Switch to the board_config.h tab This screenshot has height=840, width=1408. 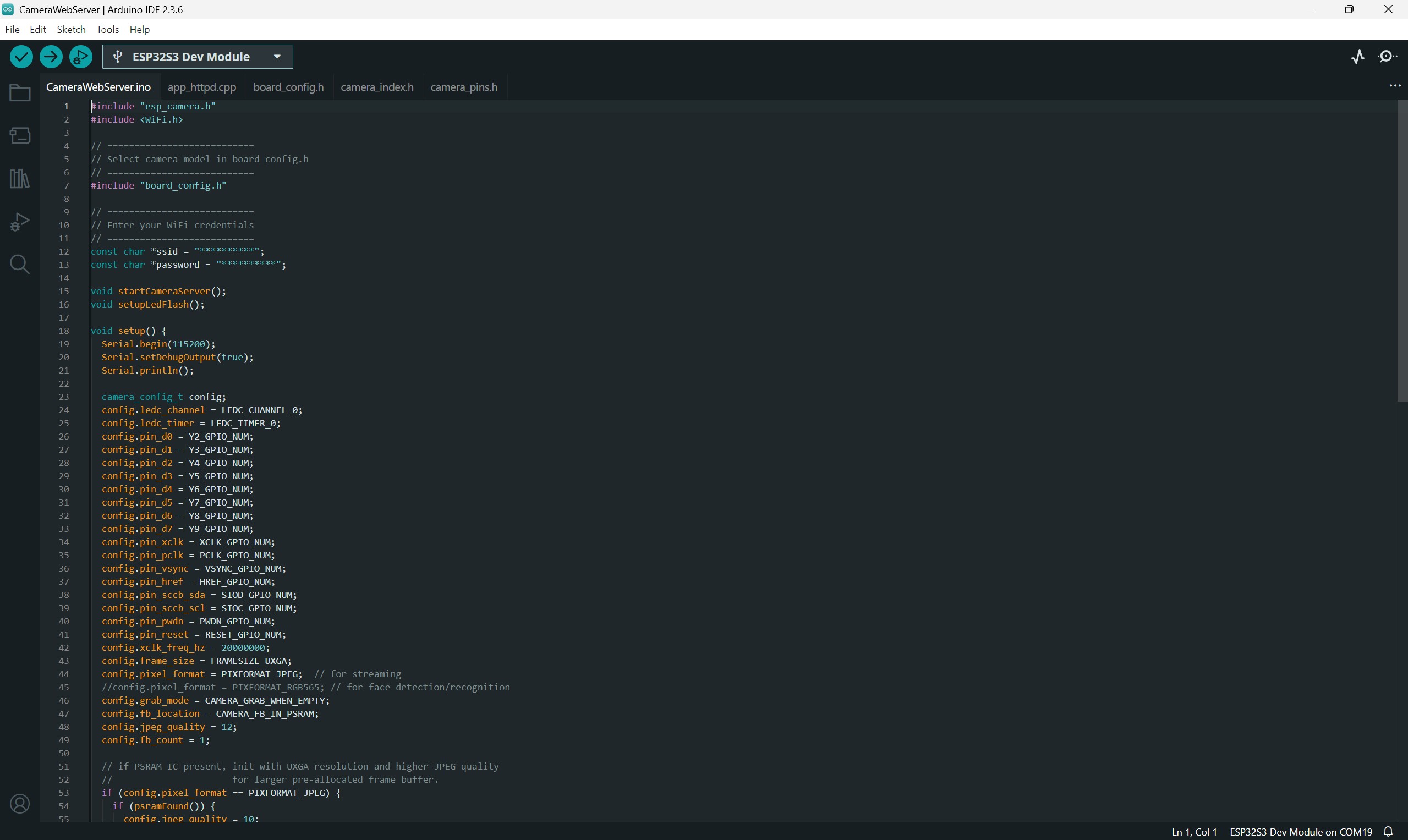288,87
